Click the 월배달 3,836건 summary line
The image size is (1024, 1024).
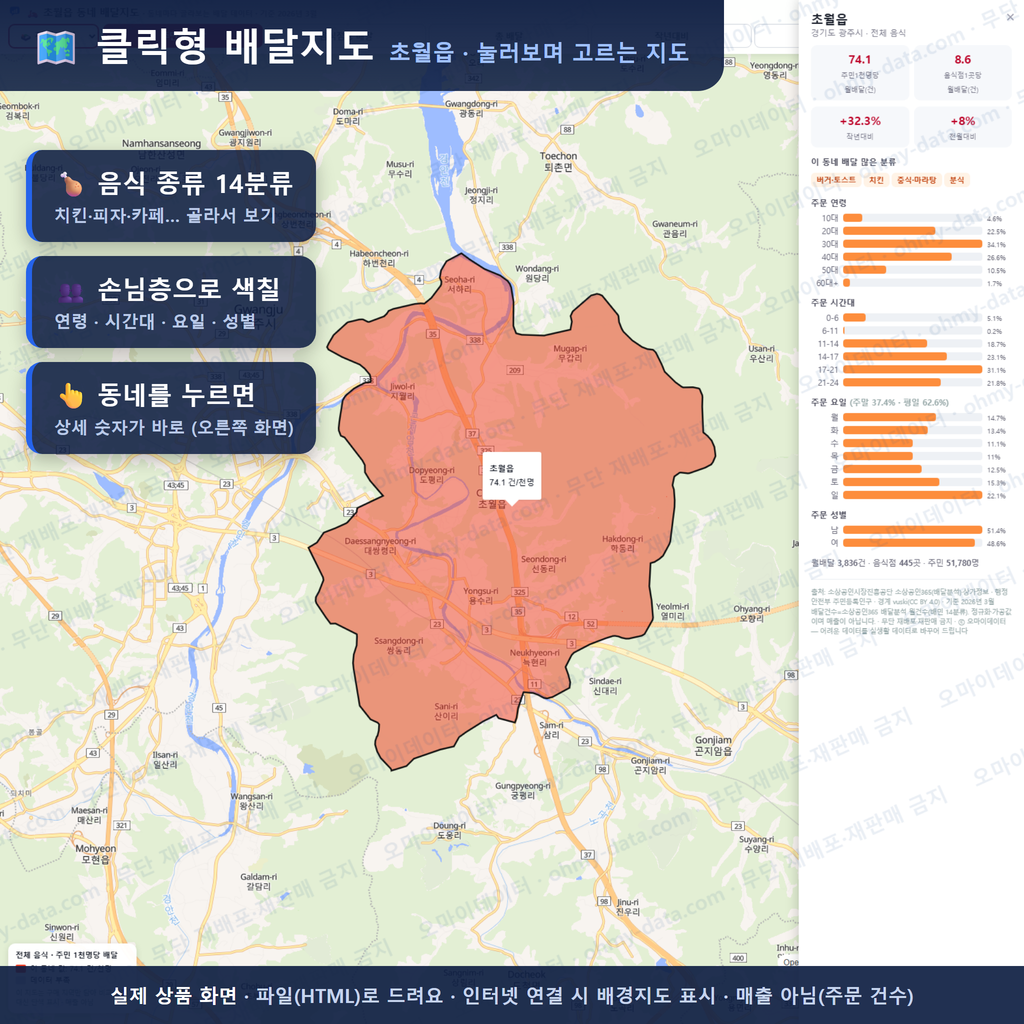[x=895, y=563]
